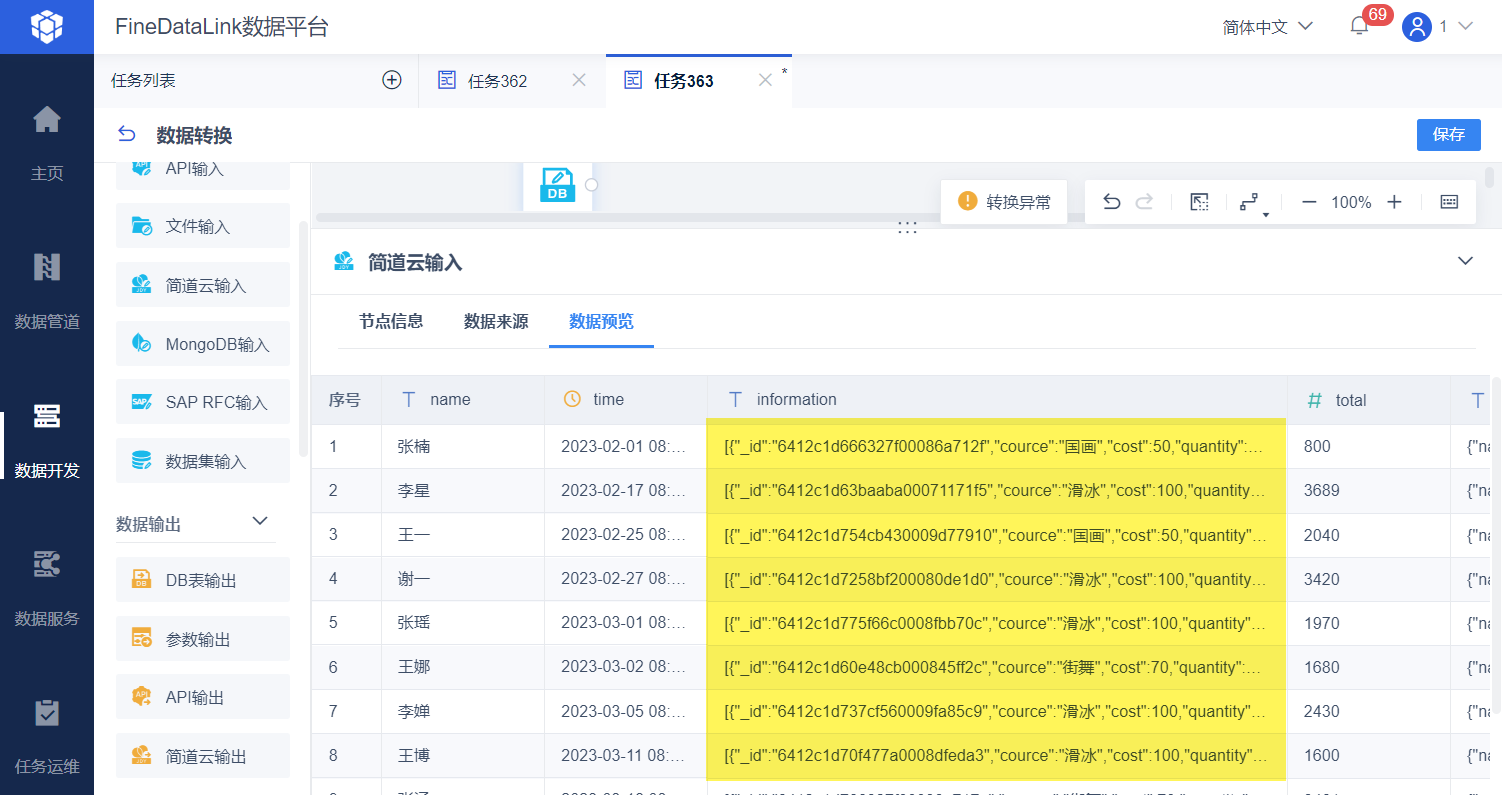Open the 简体中文 language dropdown
Image resolution: width=1502 pixels, height=795 pixels.
pyautogui.click(x=1267, y=27)
